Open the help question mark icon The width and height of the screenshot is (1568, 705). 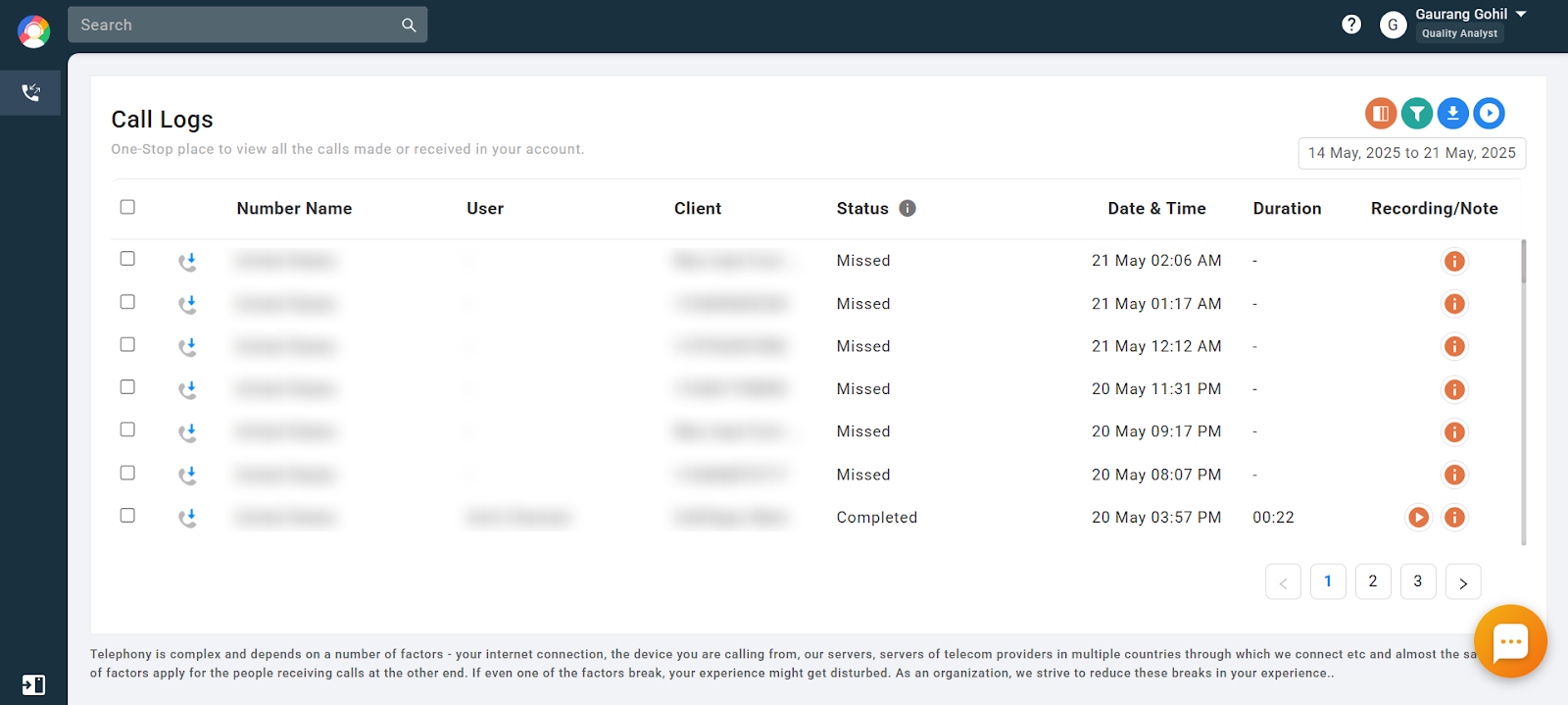pos(1351,25)
